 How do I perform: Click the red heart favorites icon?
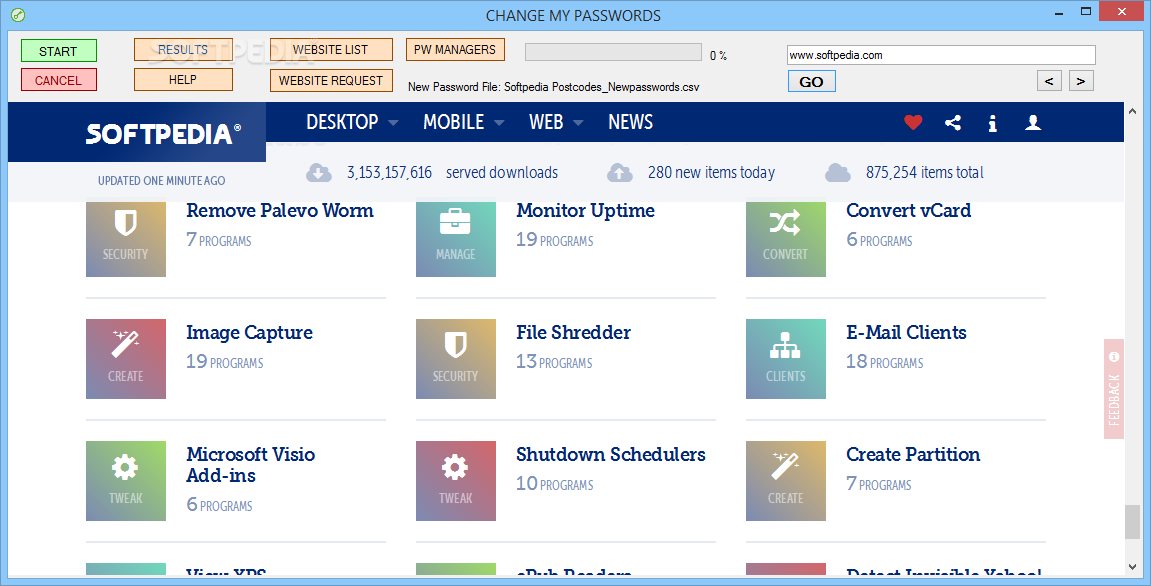pyautogui.click(x=912, y=123)
